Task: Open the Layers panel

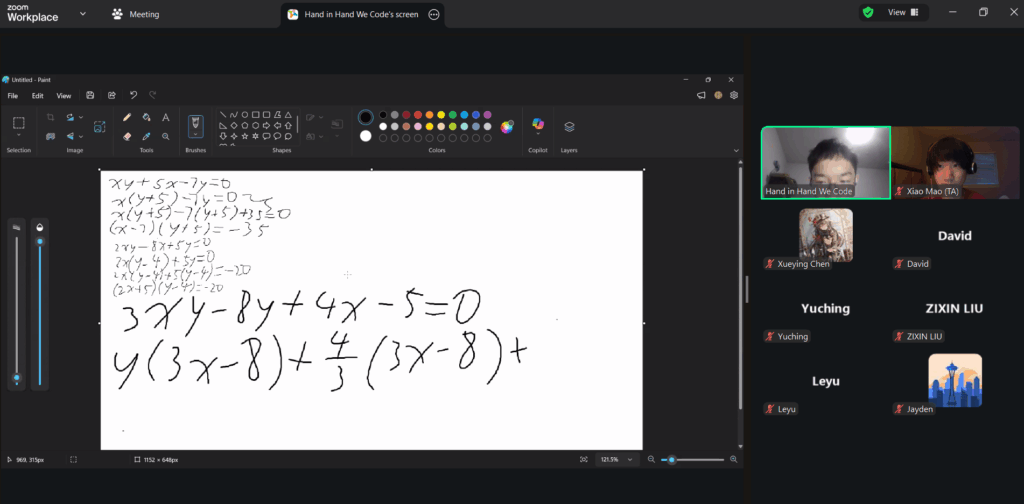Action: point(569,127)
